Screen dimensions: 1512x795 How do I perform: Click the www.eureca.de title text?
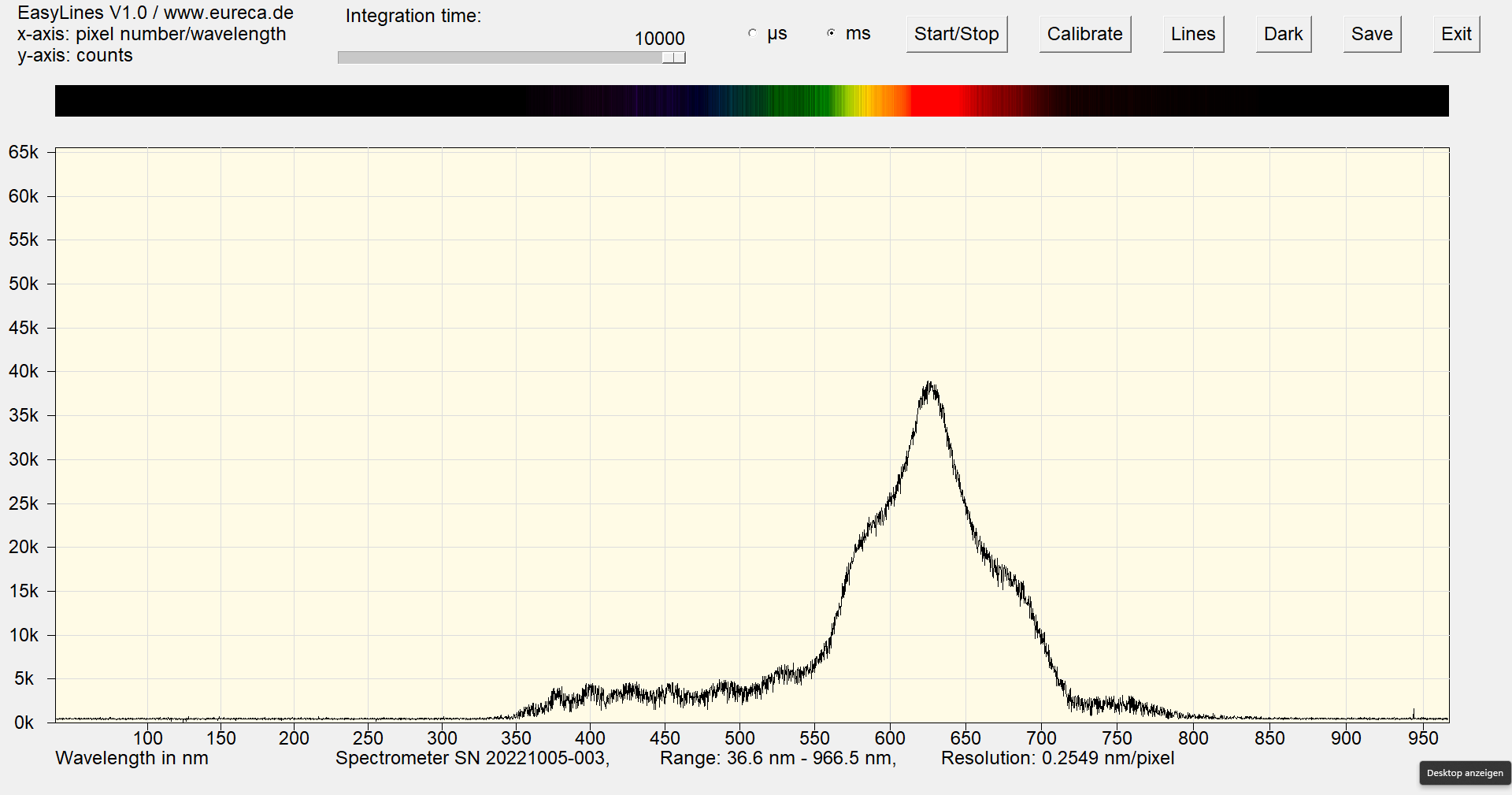point(228,13)
